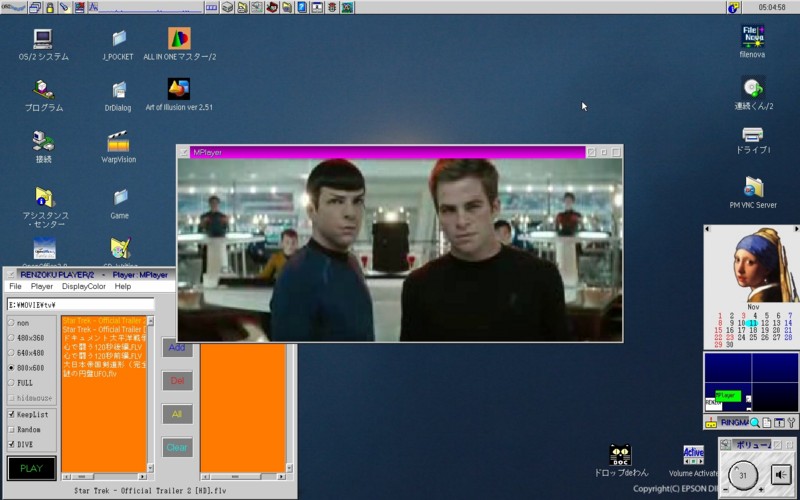Click file list horizontal scroll right arrow
800x500 pixels.
coord(142,477)
